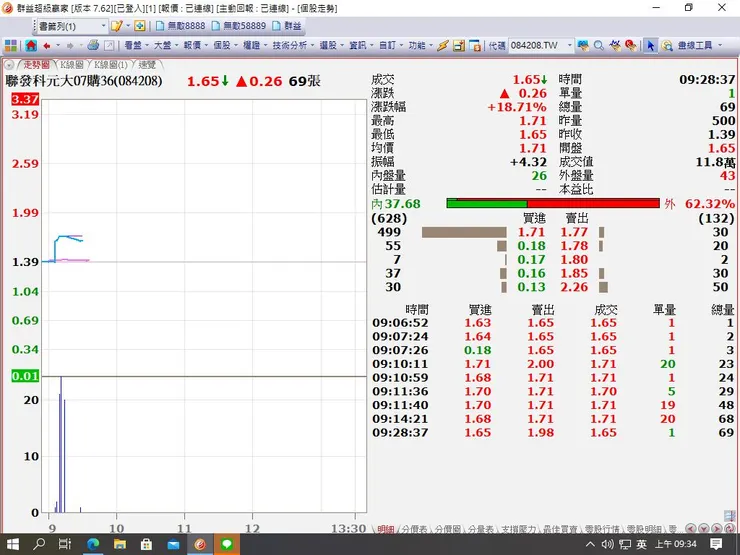Open the 資訊 menu
The width and height of the screenshot is (740, 555).
coord(361,45)
